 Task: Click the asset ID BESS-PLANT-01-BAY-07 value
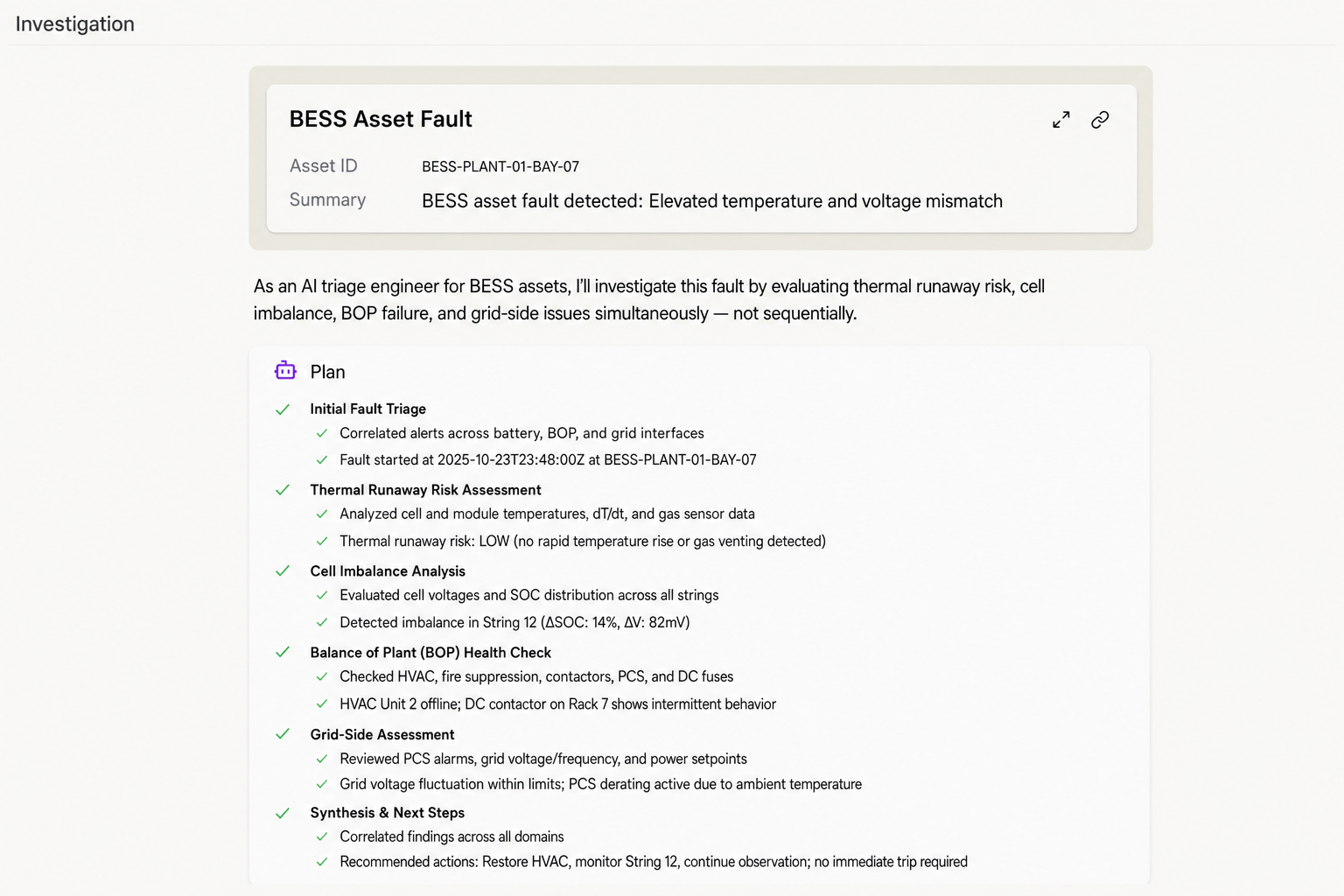(500, 166)
